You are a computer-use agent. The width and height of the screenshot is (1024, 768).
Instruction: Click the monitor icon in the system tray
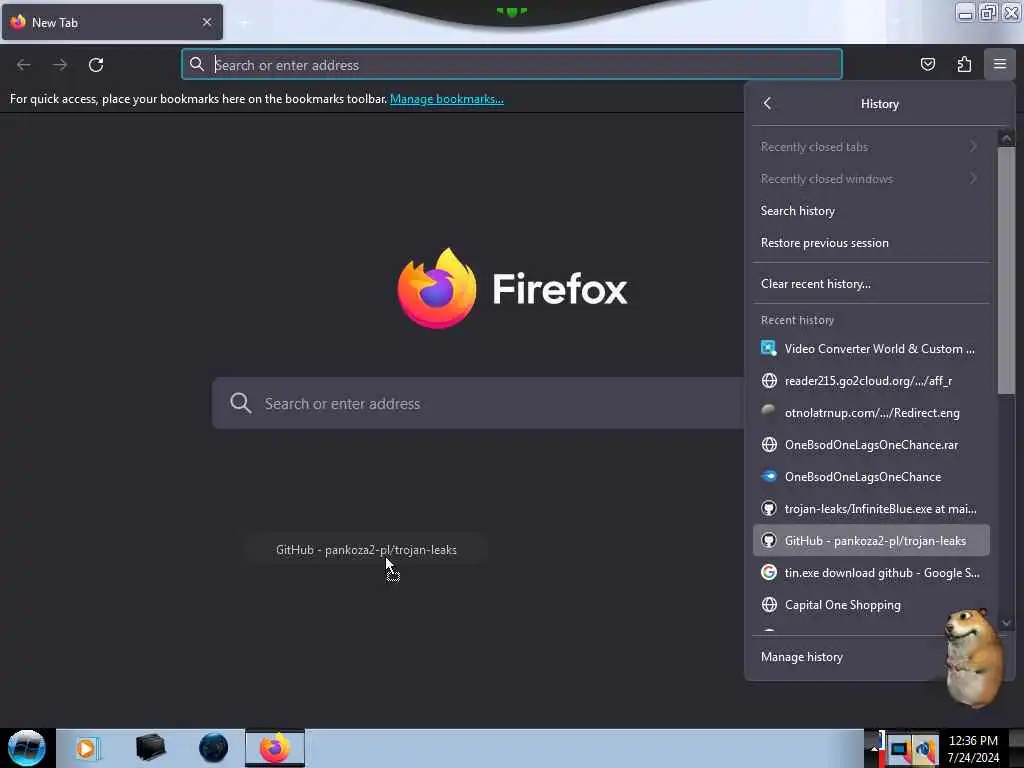(x=899, y=750)
